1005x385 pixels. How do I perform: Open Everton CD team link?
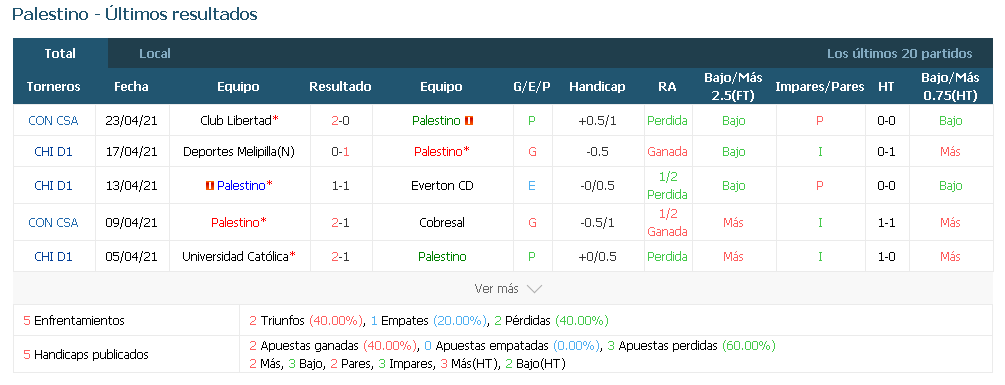(x=442, y=186)
